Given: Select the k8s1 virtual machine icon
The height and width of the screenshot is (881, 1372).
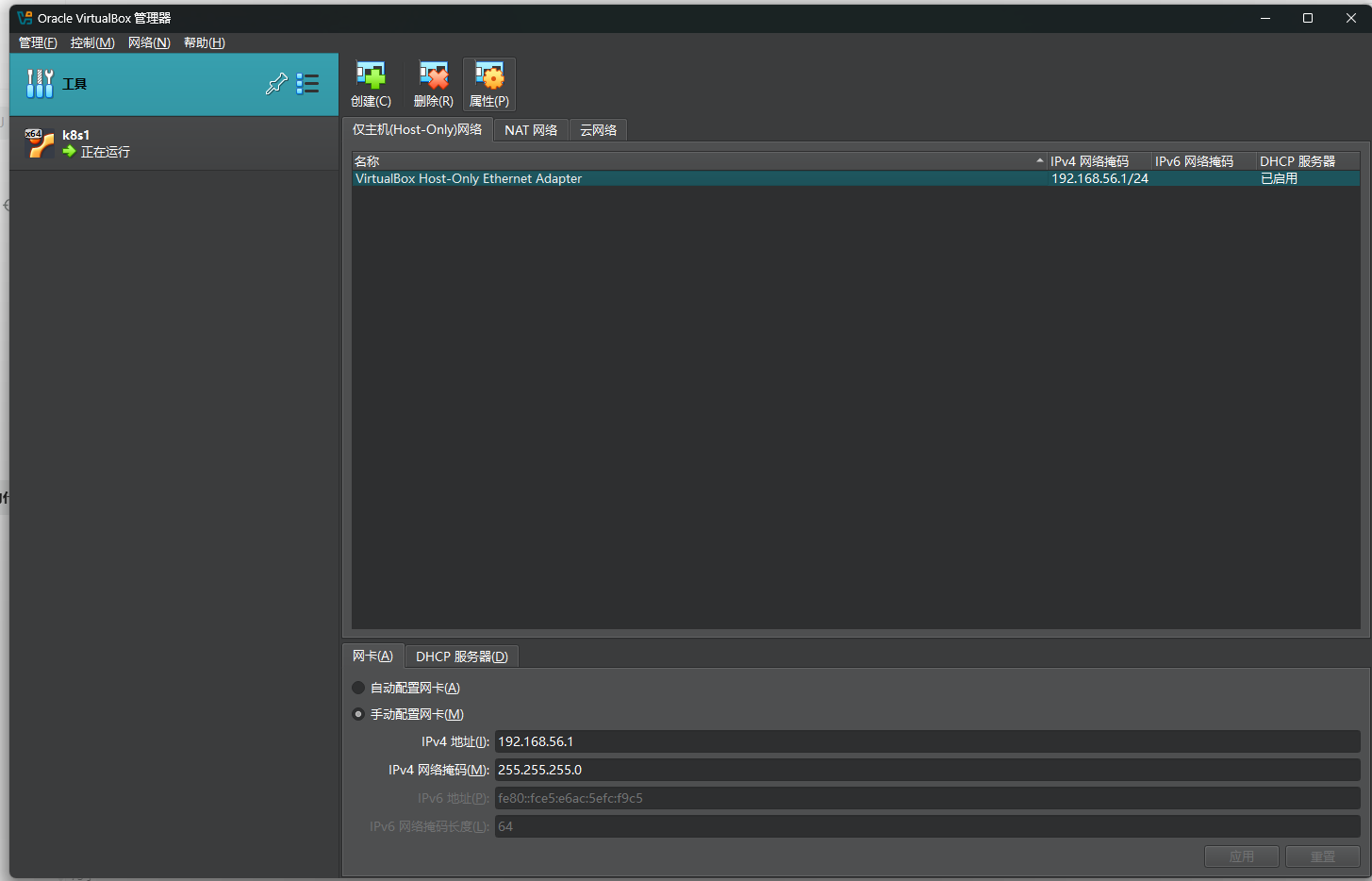Looking at the screenshot, I should click(39, 143).
